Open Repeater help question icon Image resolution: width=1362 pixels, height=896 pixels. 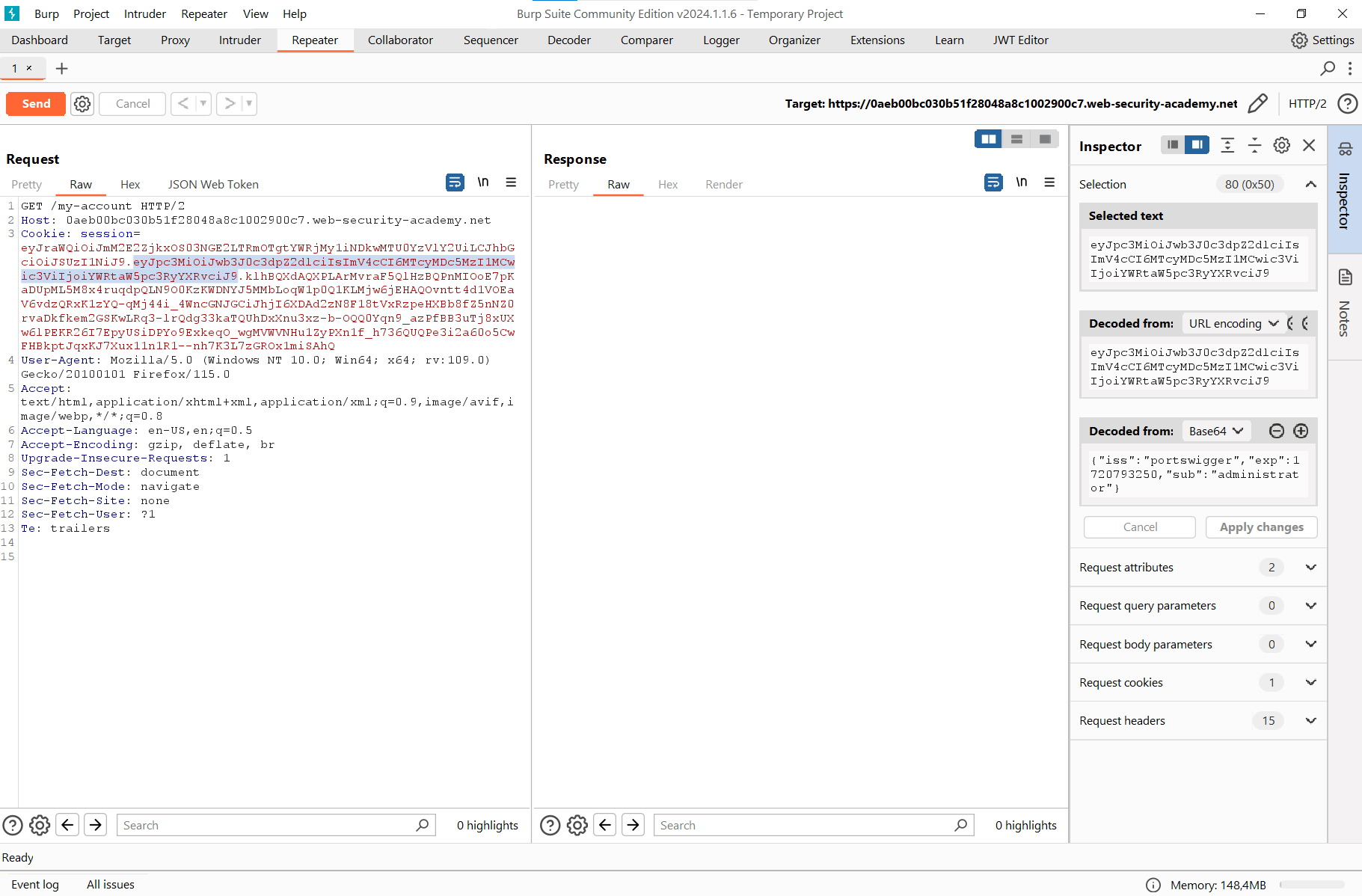click(x=1347, y=104)
